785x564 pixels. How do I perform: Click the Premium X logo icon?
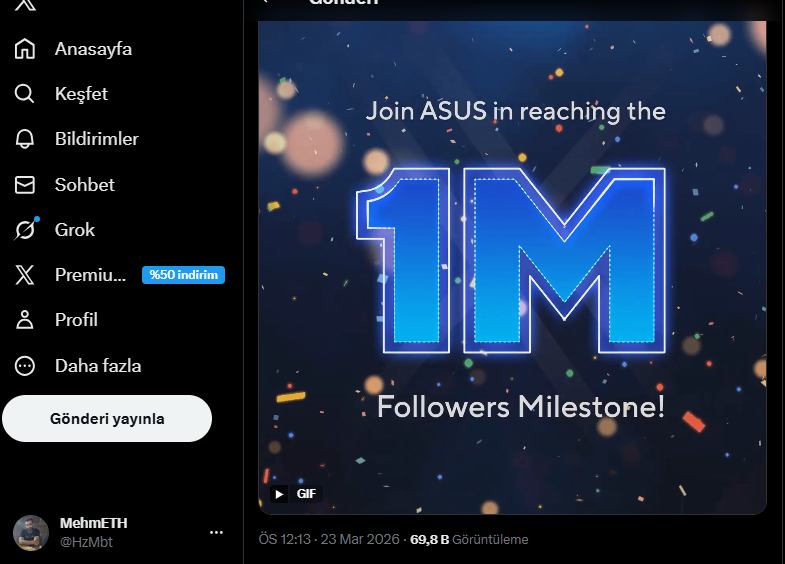[25, 275]
